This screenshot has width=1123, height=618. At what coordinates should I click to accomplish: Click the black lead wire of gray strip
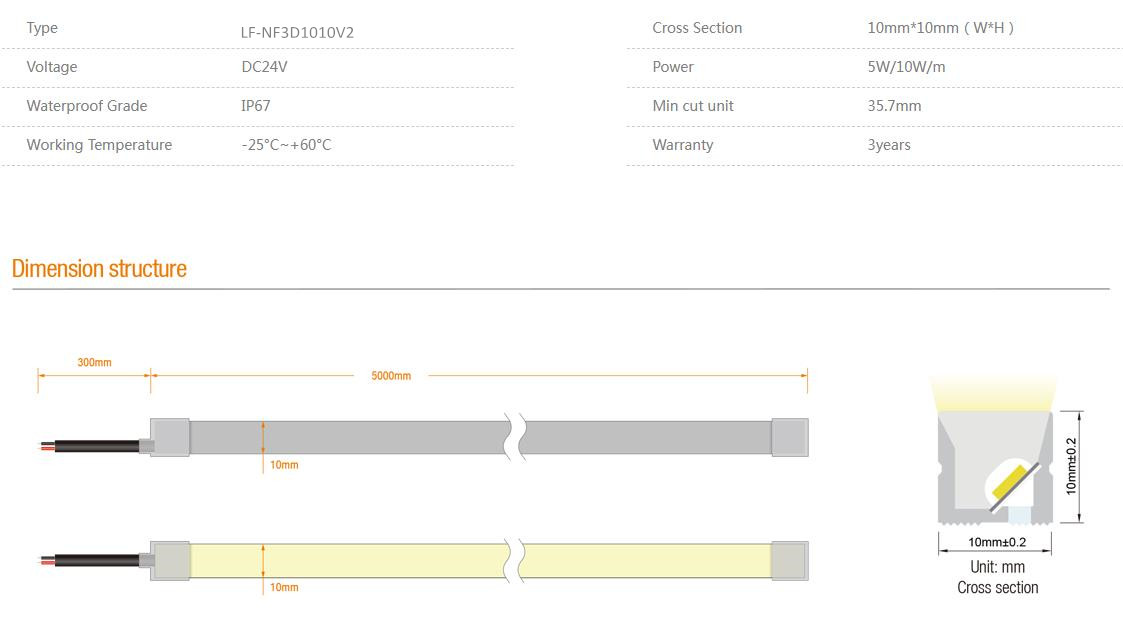[x=96, y=446]
